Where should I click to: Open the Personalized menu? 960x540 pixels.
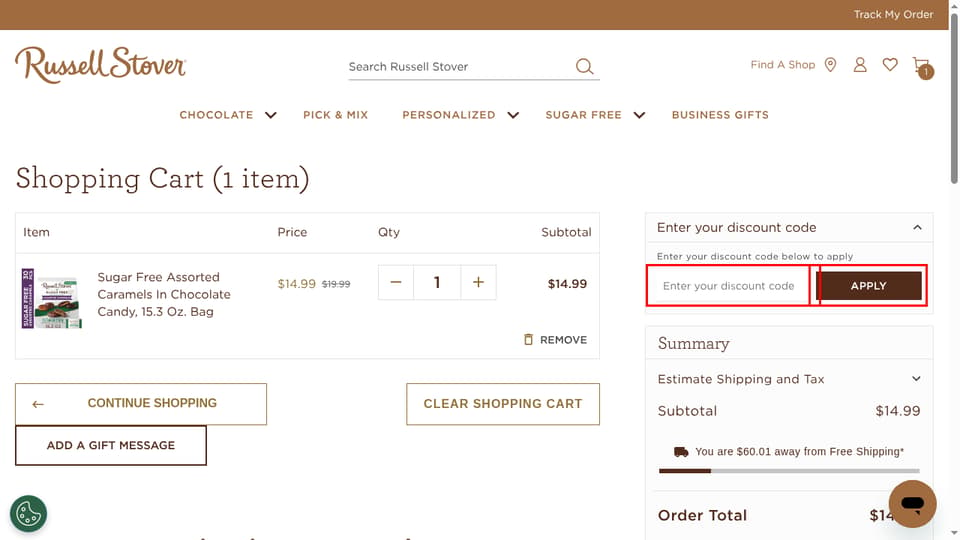[449, 115]
